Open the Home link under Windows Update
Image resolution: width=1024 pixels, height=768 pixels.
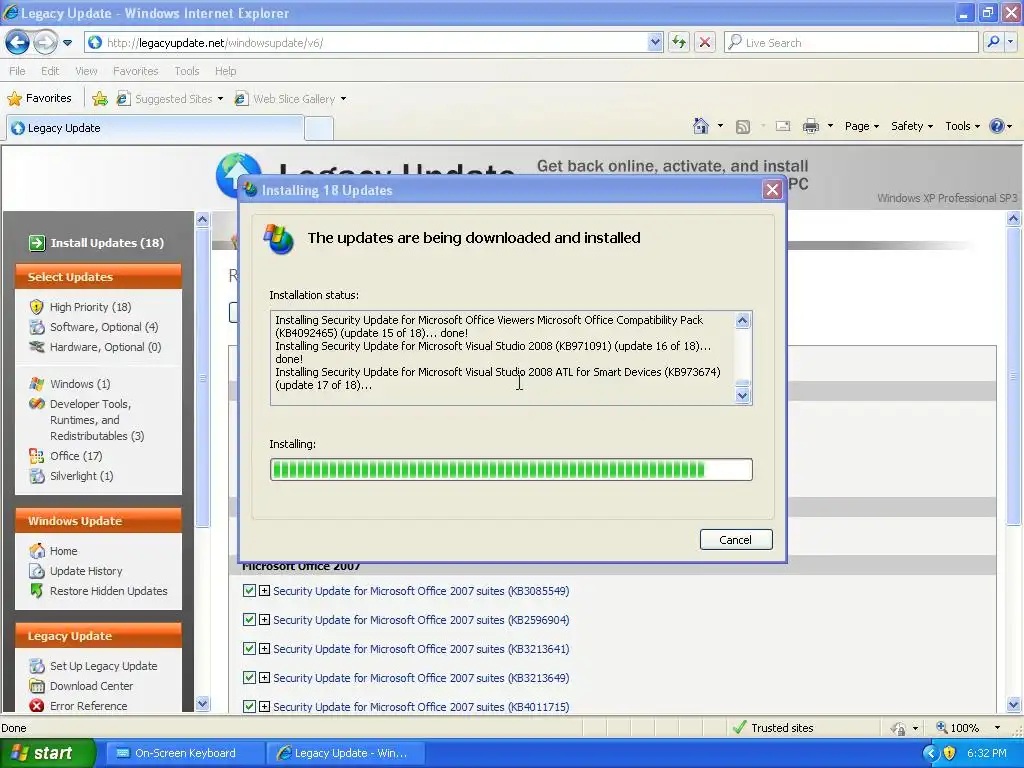63,551
